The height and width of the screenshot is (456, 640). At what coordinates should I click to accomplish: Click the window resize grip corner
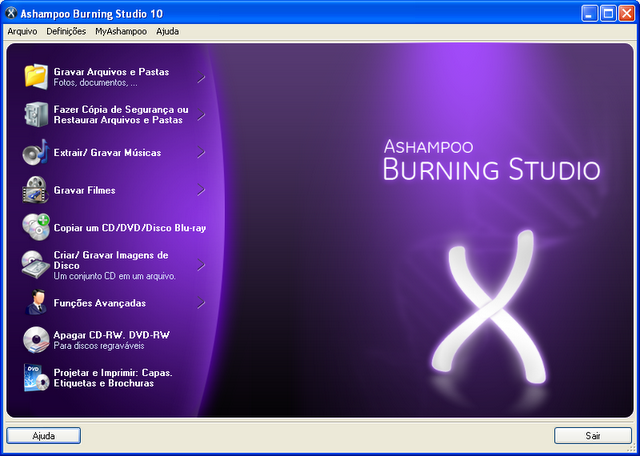tap(632, 449)
